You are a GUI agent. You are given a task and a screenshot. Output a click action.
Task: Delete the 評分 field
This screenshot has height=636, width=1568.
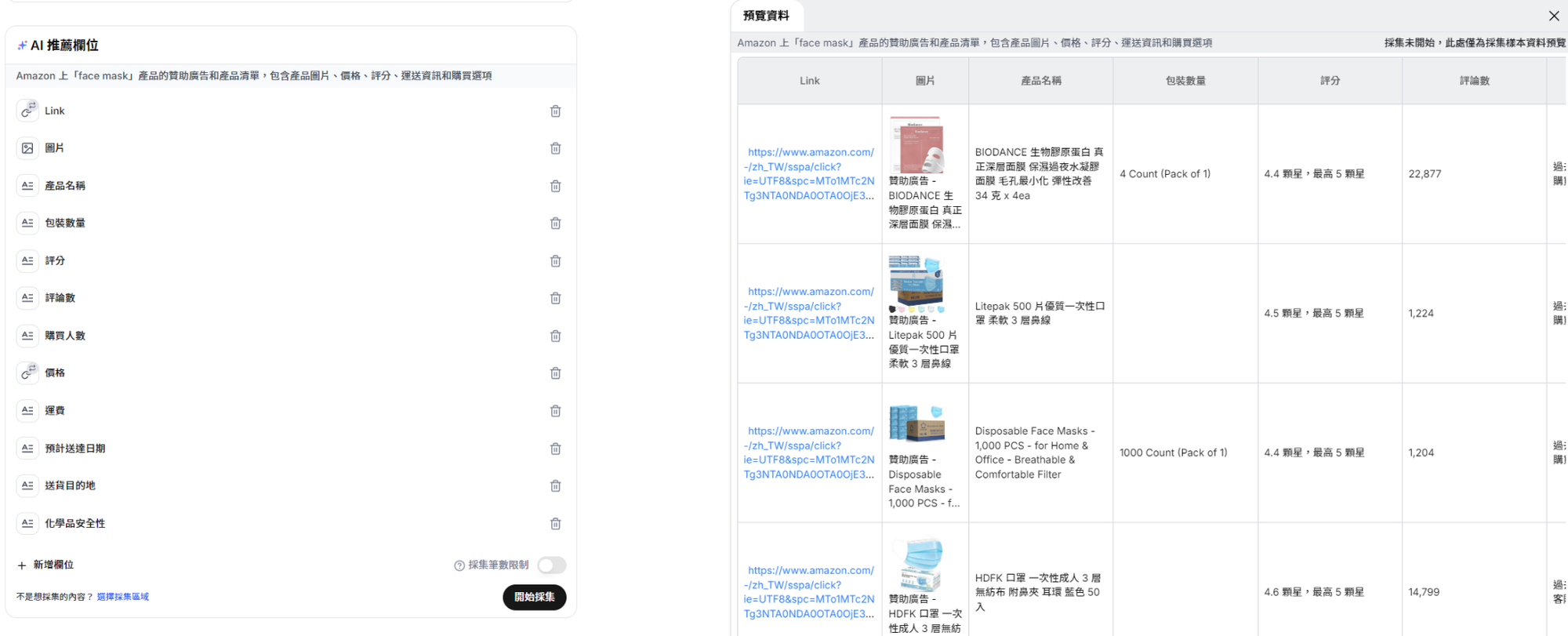[x=555, y=261]
